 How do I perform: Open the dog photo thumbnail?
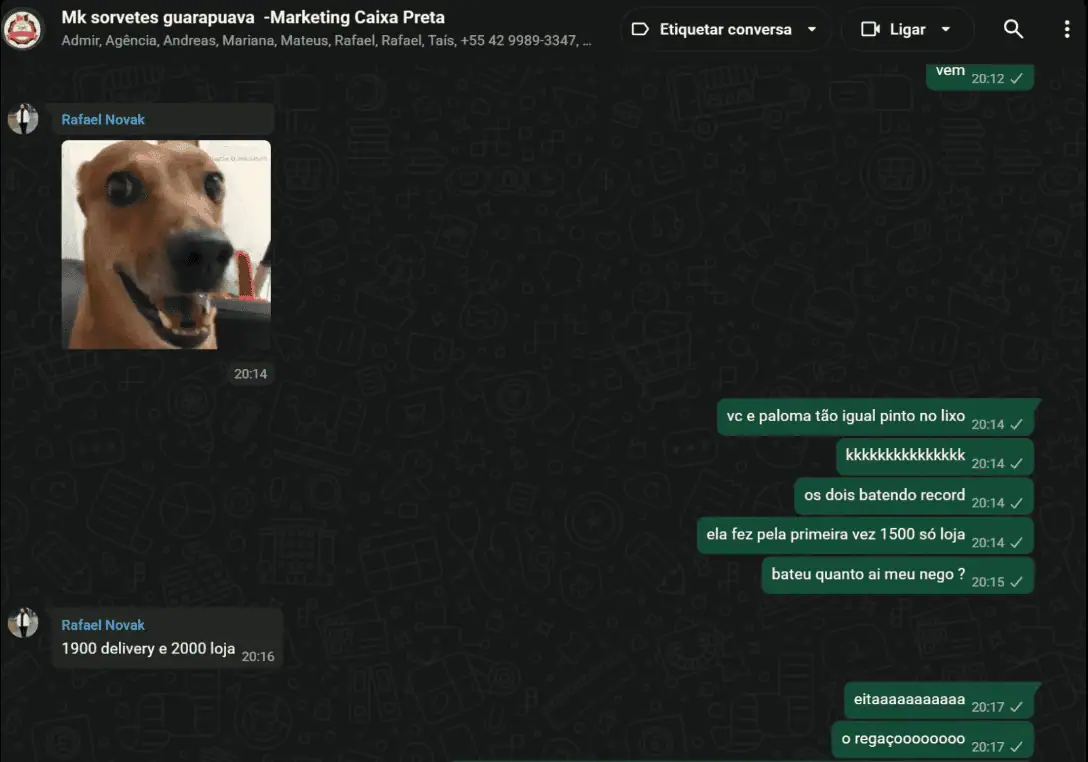(166, 244)
